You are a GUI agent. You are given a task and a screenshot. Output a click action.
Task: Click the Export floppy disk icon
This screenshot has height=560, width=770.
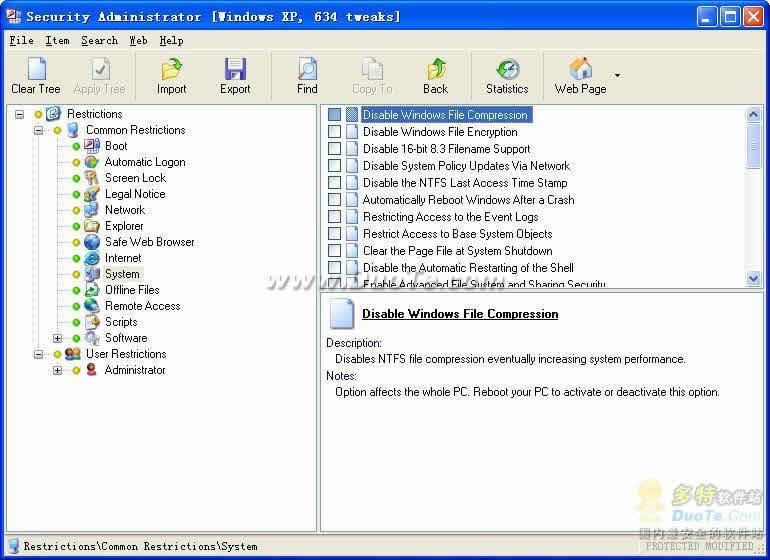tap(235, 69)
